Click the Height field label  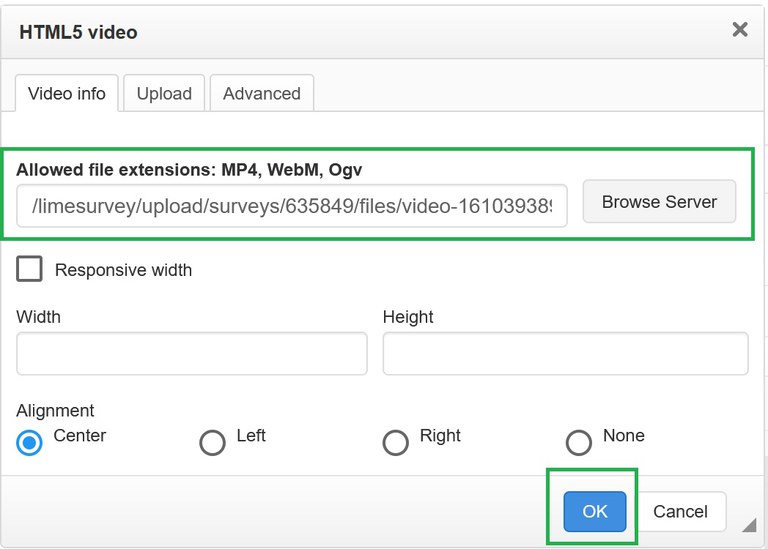pyautogui.click(x=408, y=317)
